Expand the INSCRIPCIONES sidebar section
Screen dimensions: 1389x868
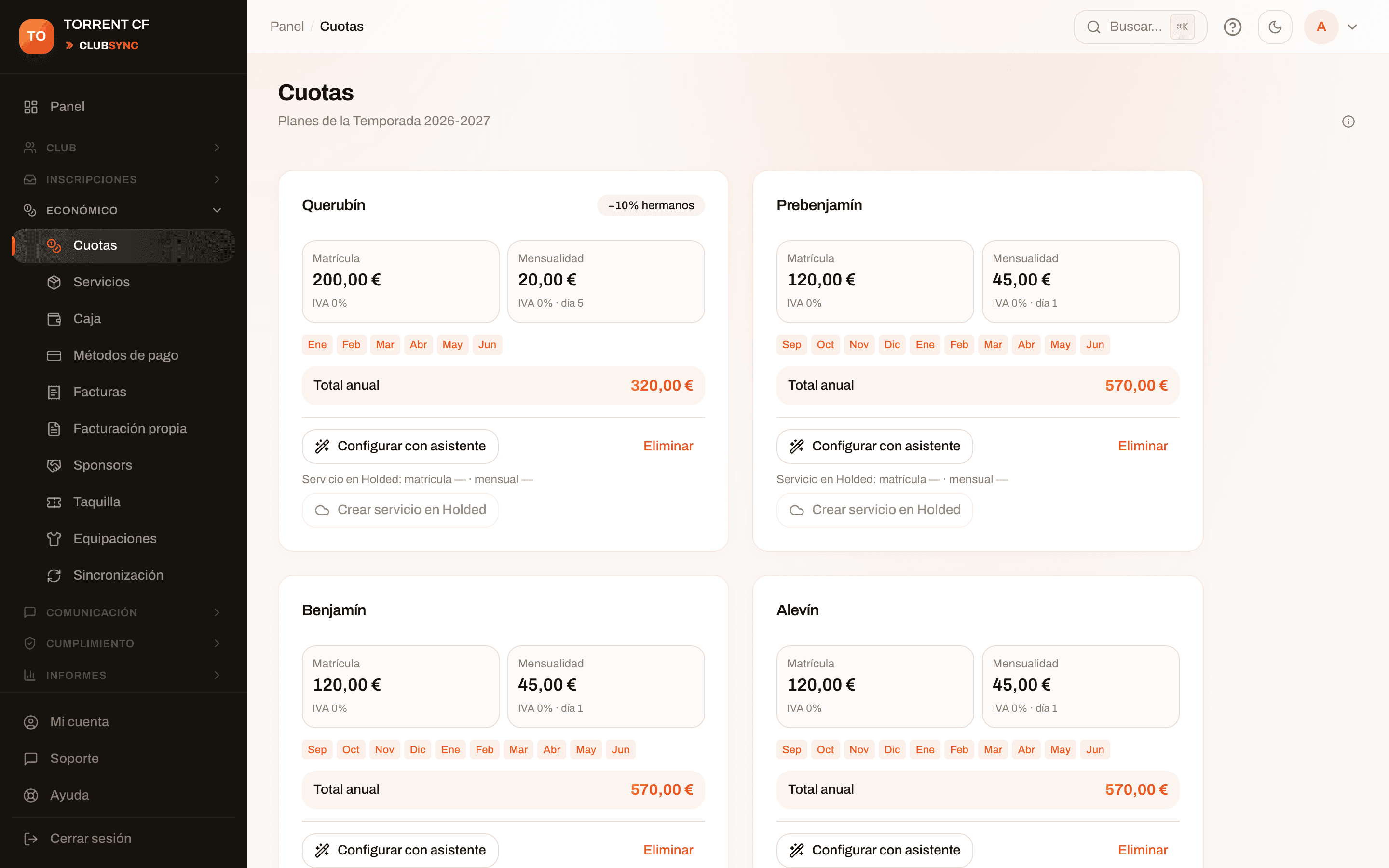123,180
